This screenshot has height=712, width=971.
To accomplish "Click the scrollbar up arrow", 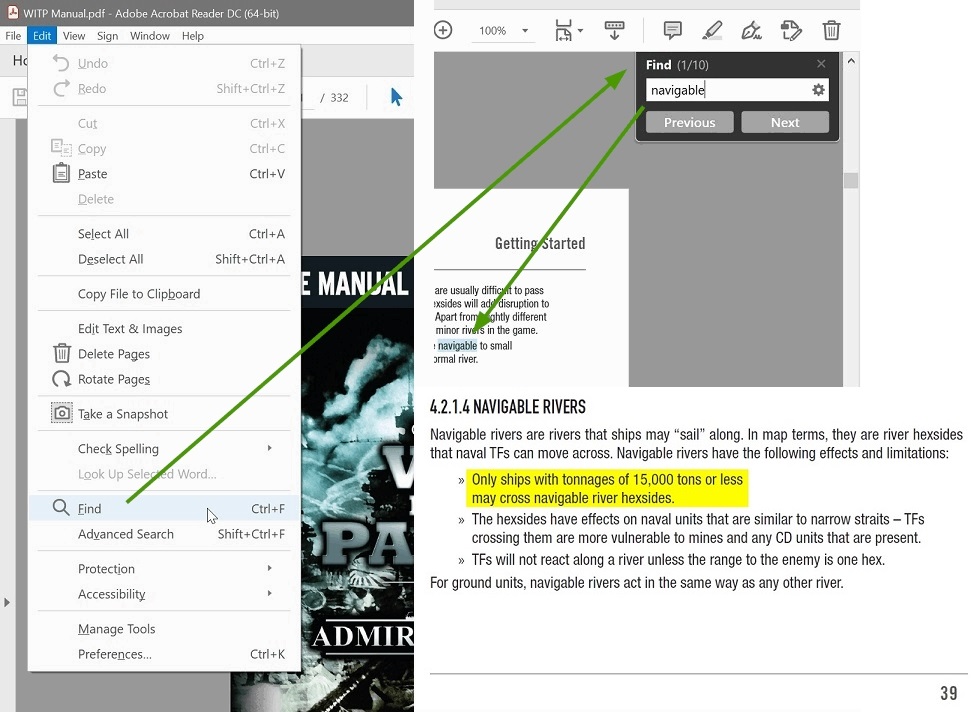I will 851,61.
